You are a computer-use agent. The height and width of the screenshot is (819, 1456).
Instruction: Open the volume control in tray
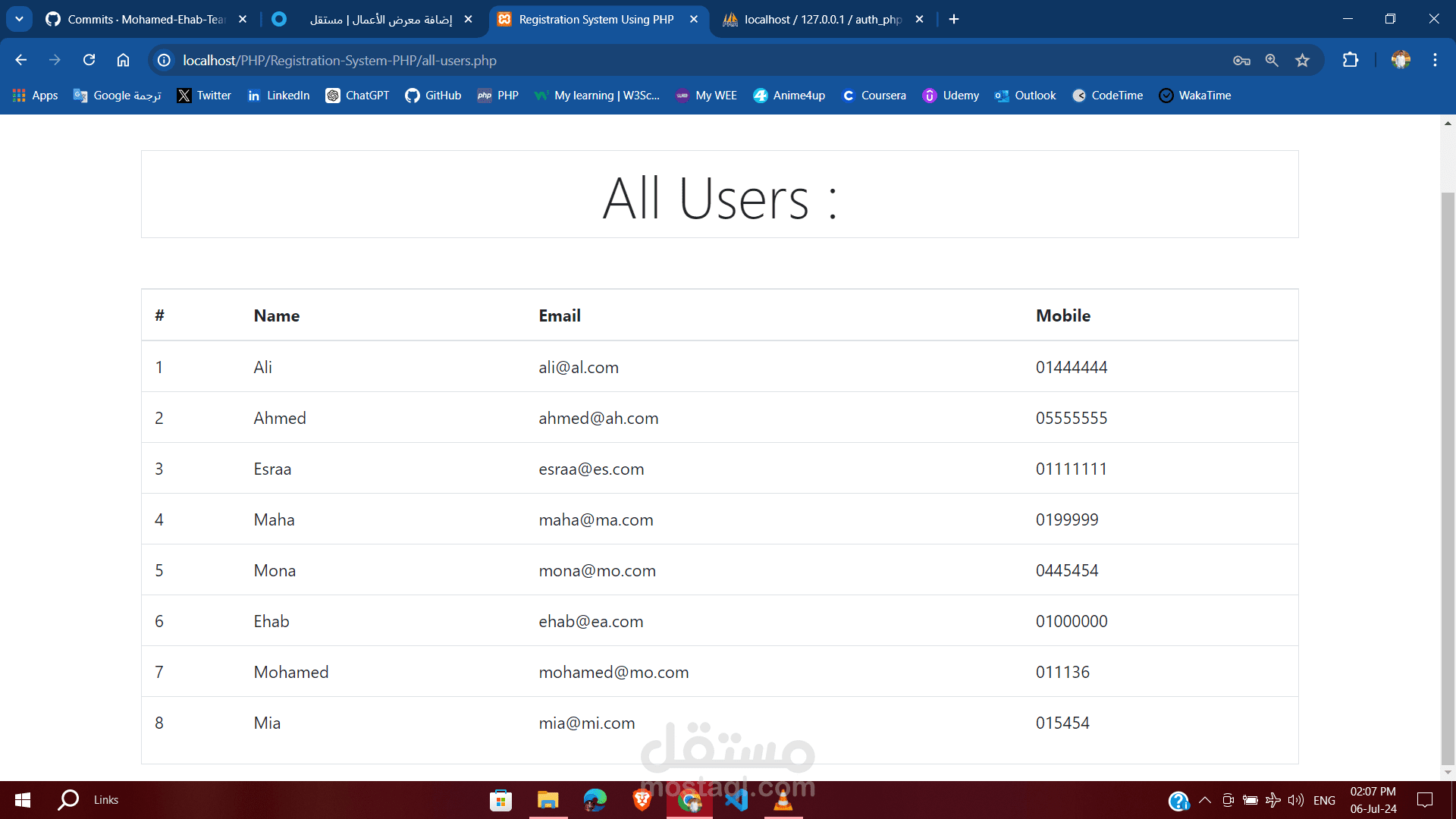[1295, 800]
